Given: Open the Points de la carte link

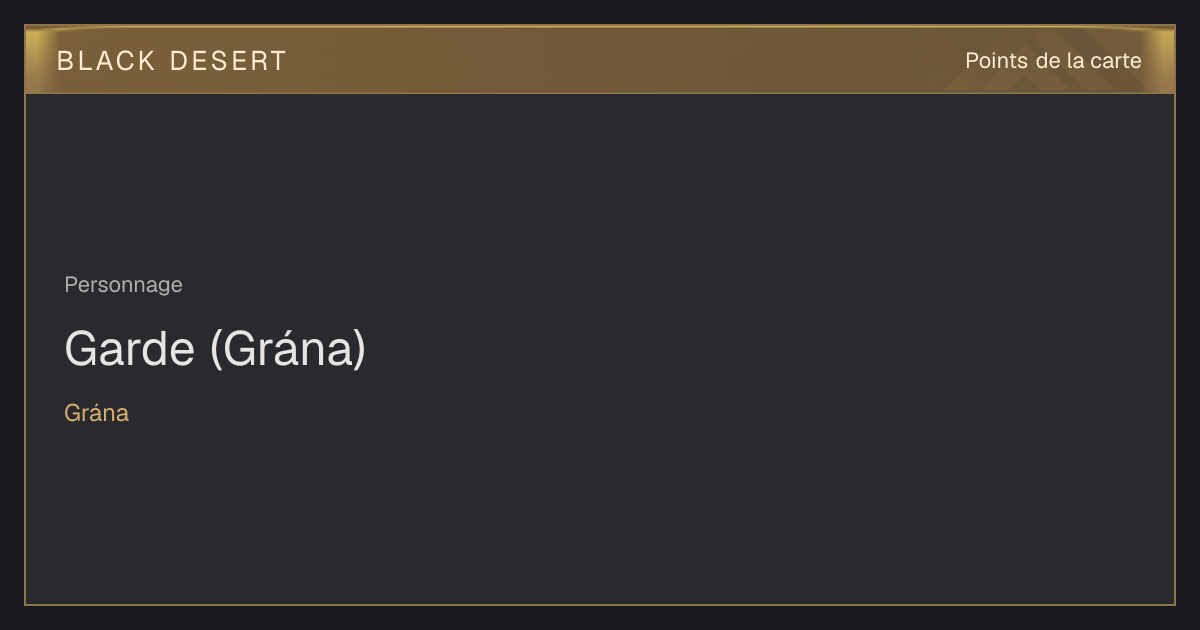Looking at the screenshot, I should point(1053,61).
